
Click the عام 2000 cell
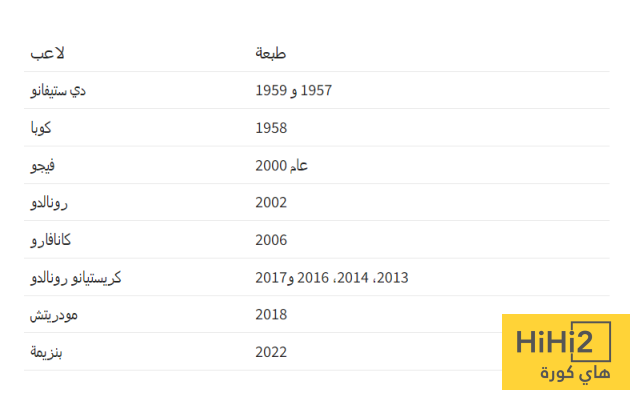point(282,165)
